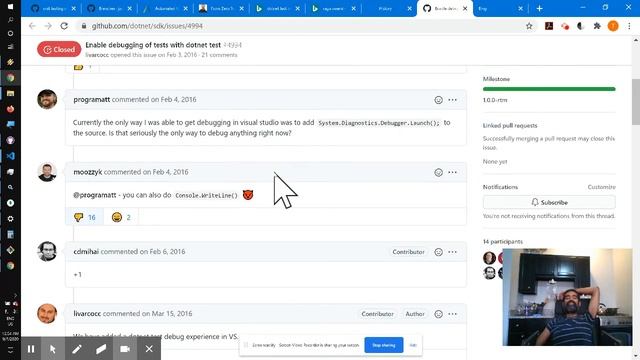The image size is (640, 360).
Task: Open cdmihai's profile link
Action: [x=86, y=251]
